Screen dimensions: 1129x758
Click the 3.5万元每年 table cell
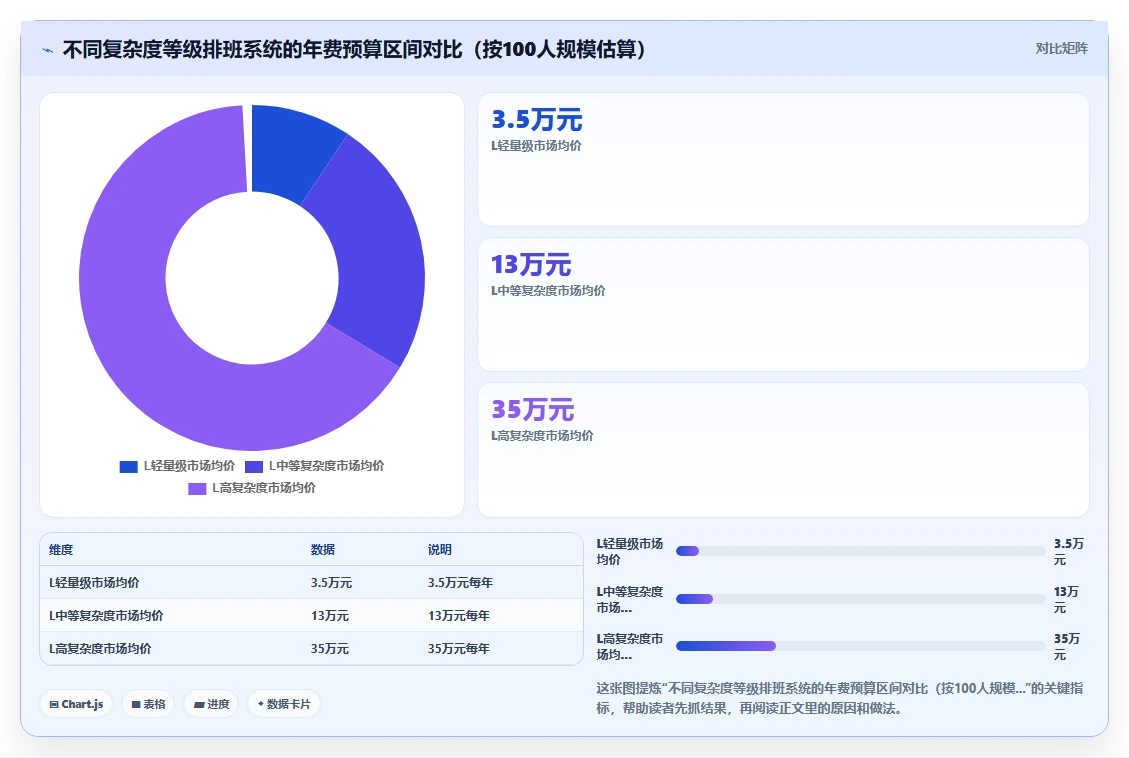460,583
